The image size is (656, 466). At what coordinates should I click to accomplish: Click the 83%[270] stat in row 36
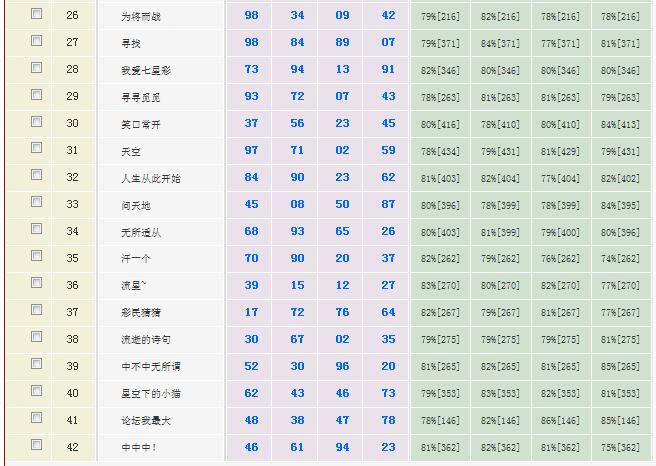point(440,286)
